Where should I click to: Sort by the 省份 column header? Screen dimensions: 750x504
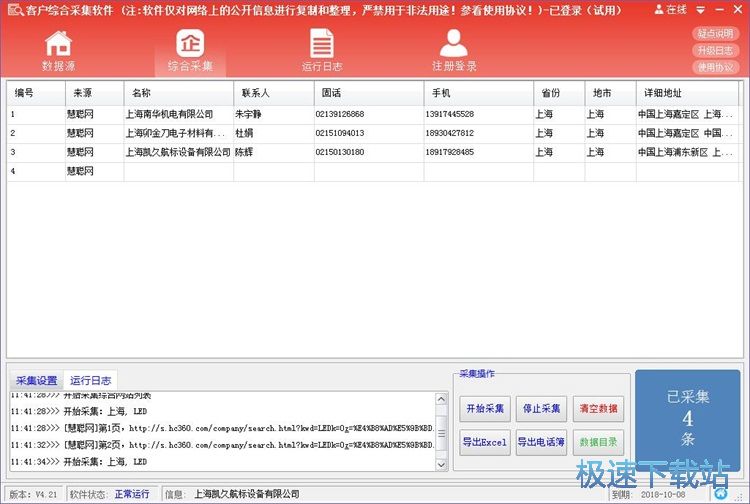[559, 93]
